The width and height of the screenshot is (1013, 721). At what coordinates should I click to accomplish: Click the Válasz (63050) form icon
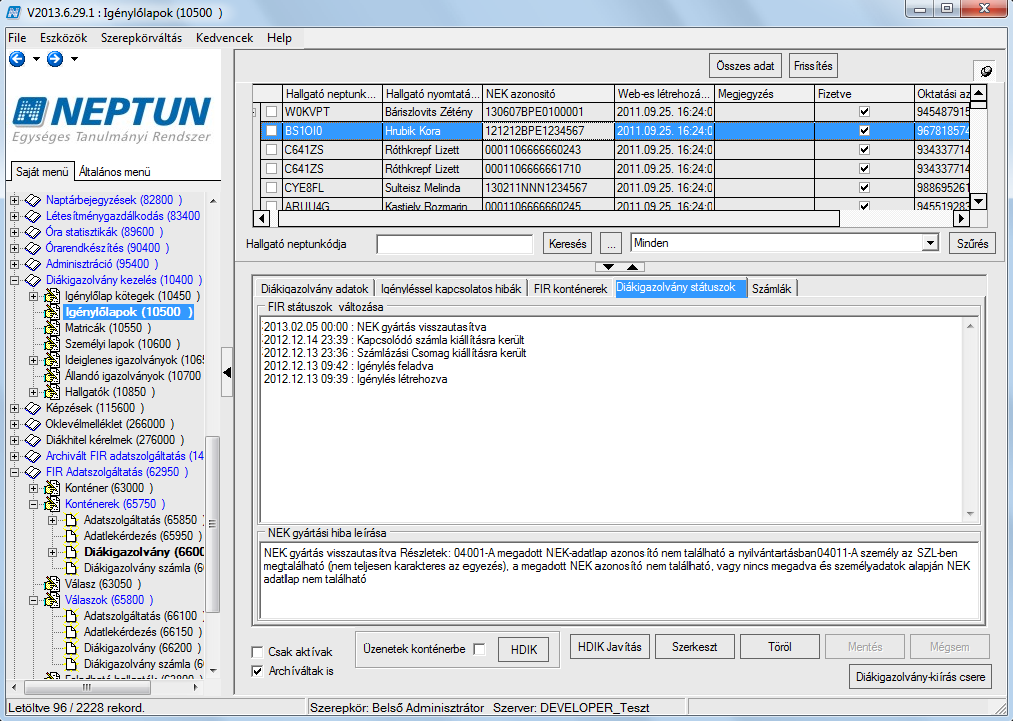click(x=52, y=584)
